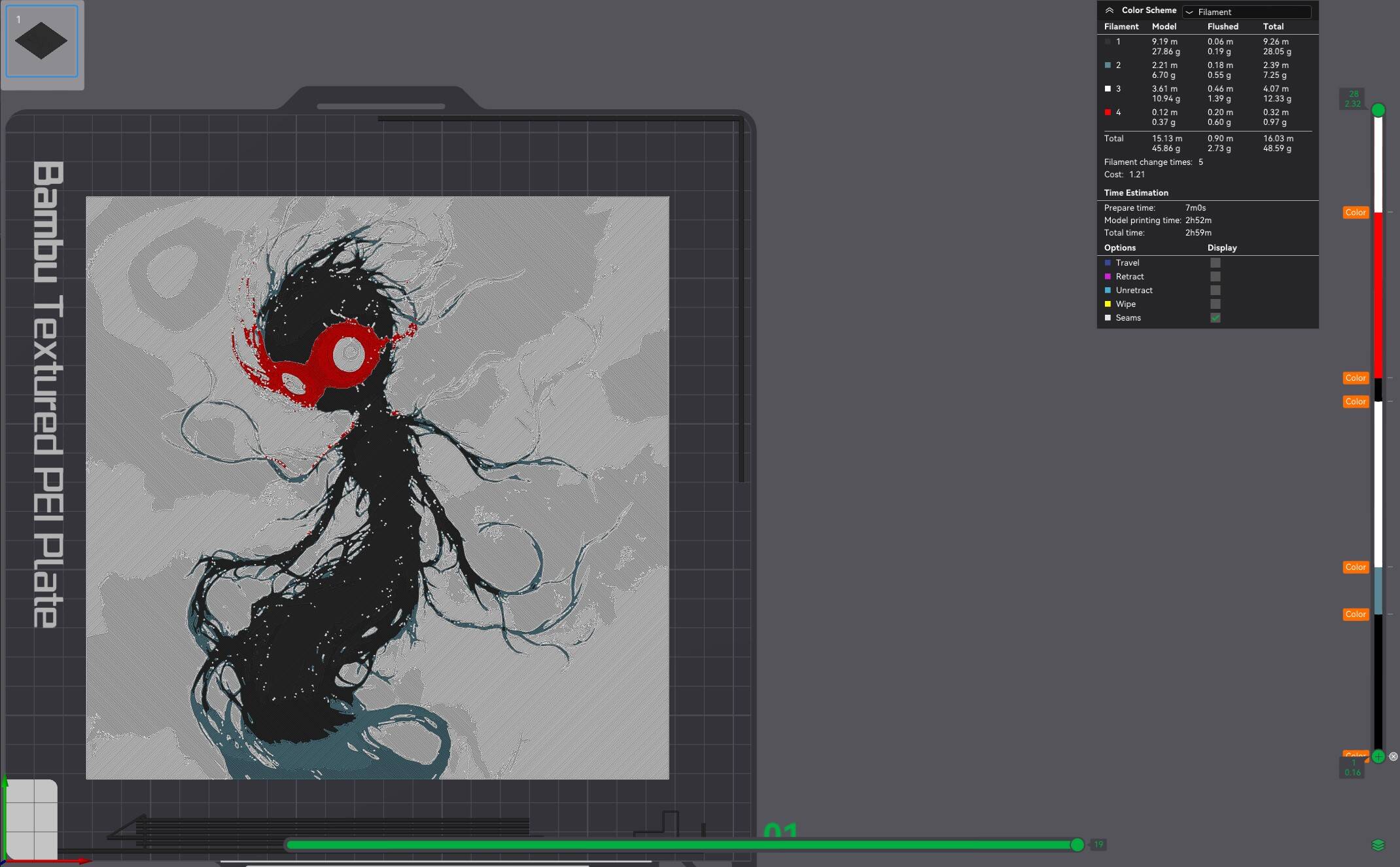Click the "Cost: 1.21" line

click(x=1125, y=175)
